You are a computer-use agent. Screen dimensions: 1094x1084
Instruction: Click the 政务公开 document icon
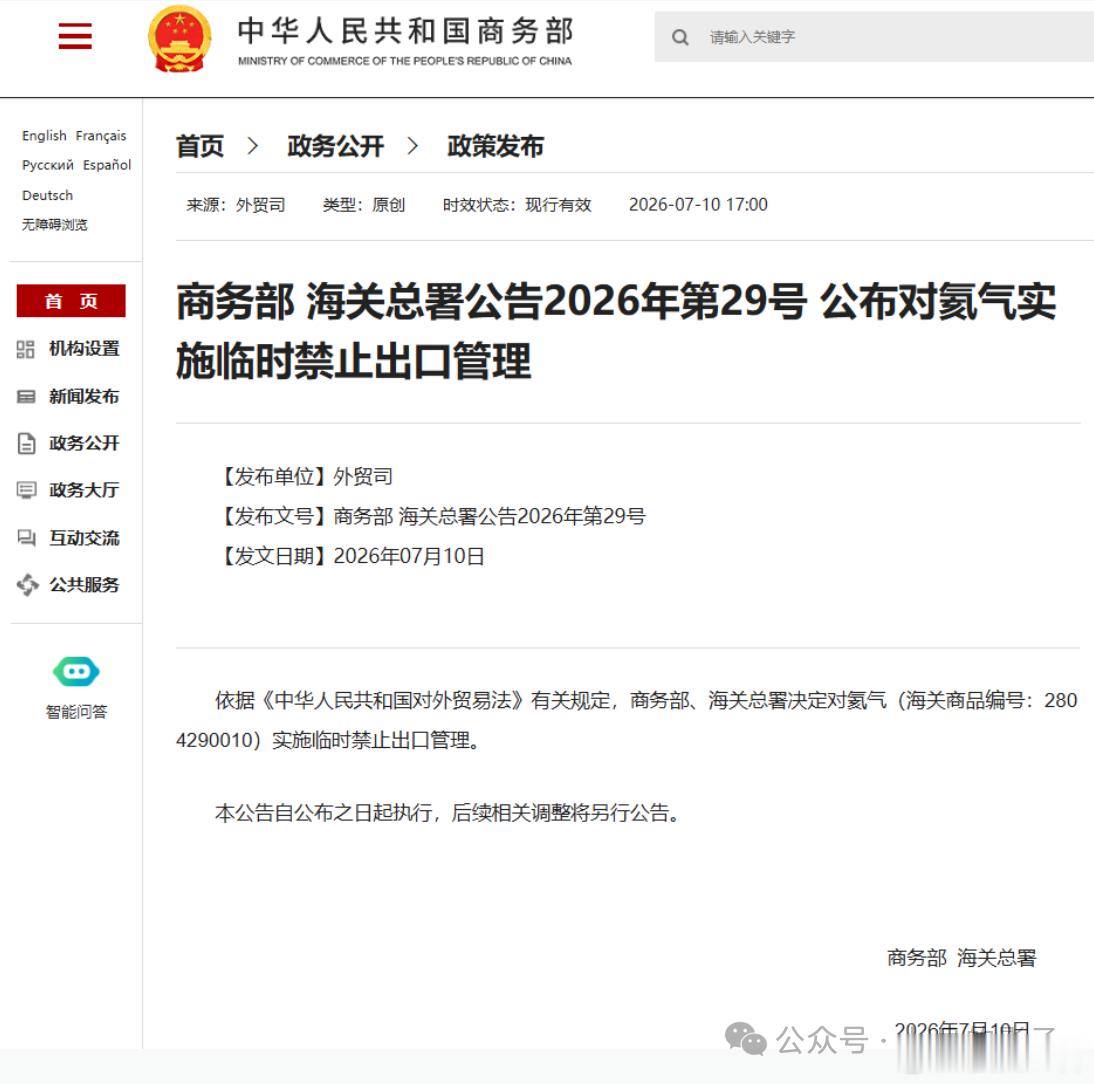27,444
